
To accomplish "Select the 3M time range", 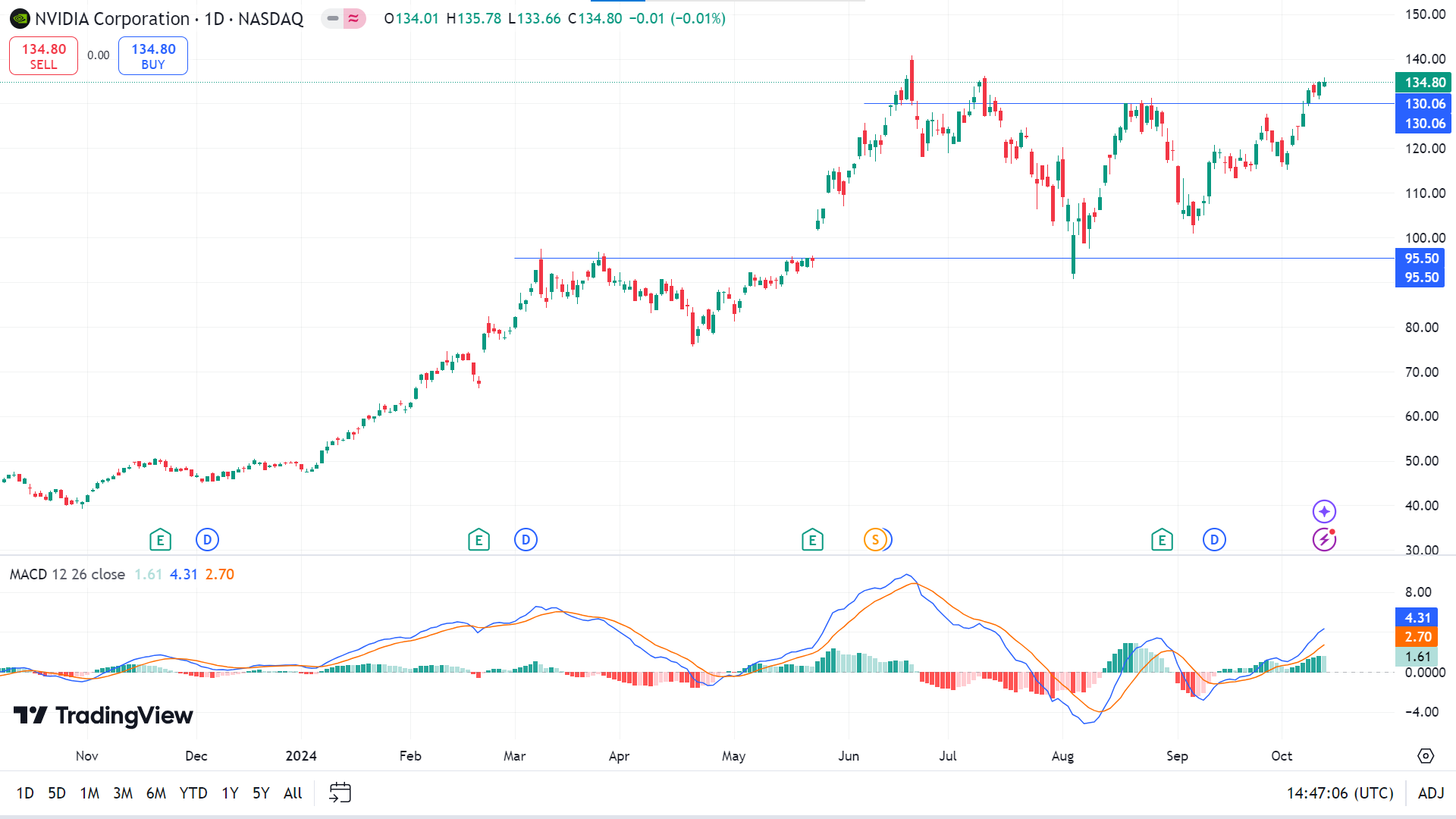I will coord(123,793).
